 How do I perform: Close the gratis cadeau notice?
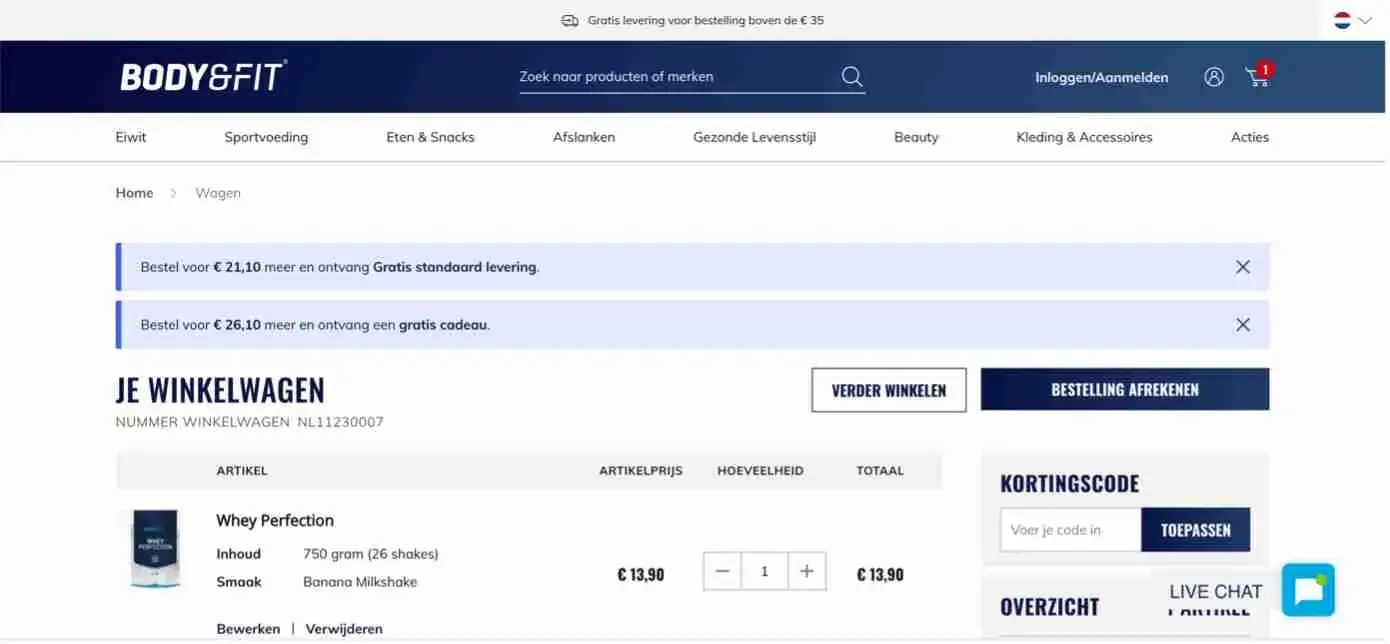[1242, 325]
